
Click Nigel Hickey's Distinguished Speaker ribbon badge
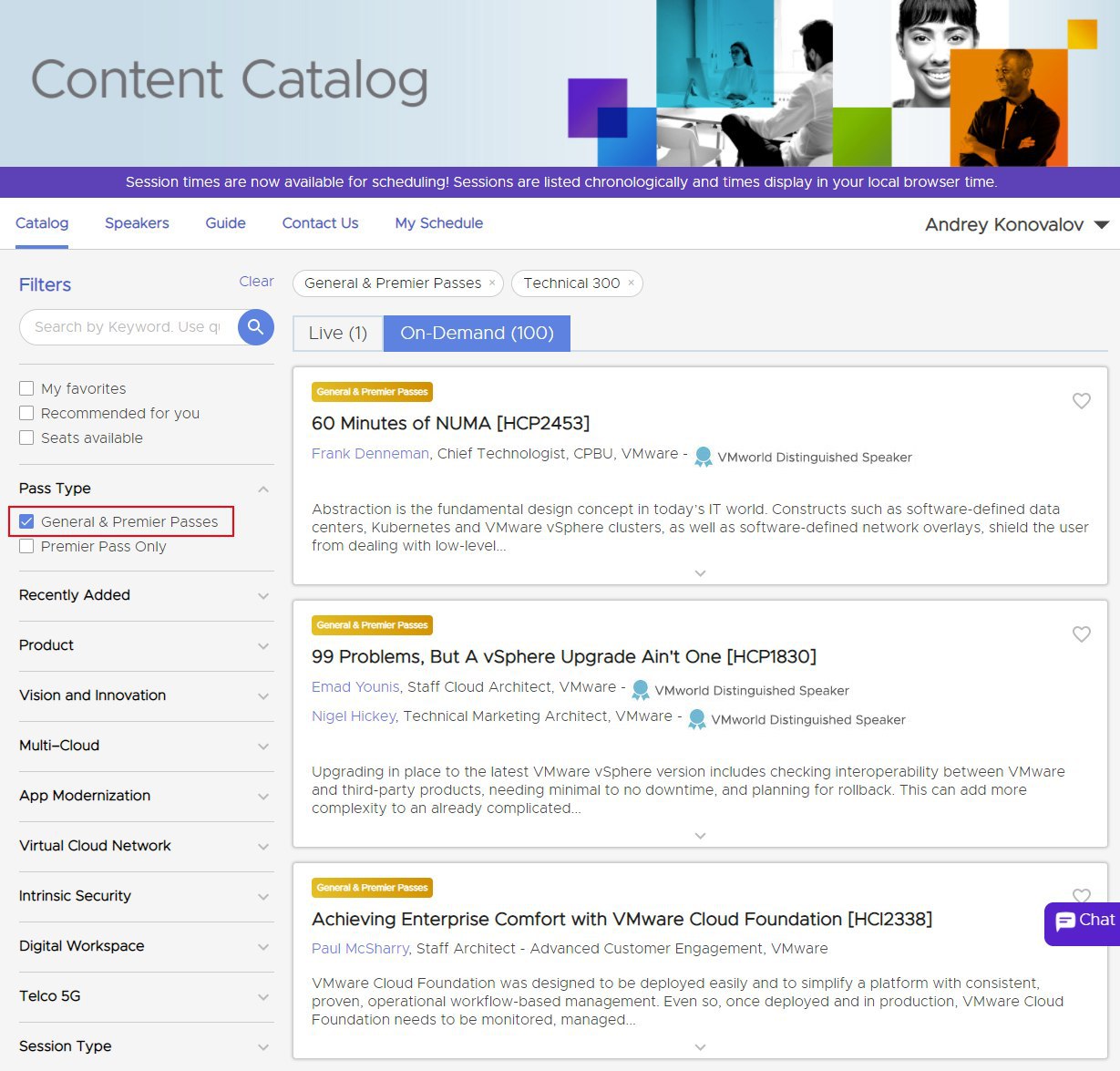pos(697,719)
